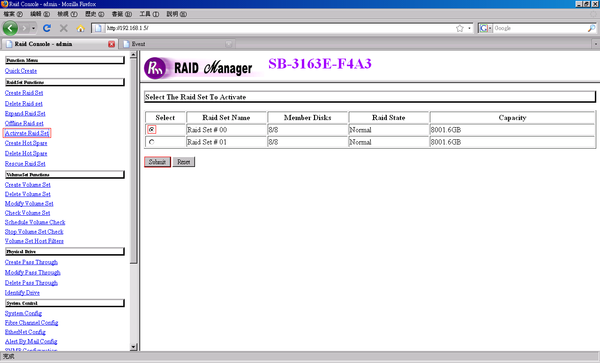Screen dimensions: 600x363
Task: Click the 'SB-3163E-F4A3' model title
Action: click(320, 63)
